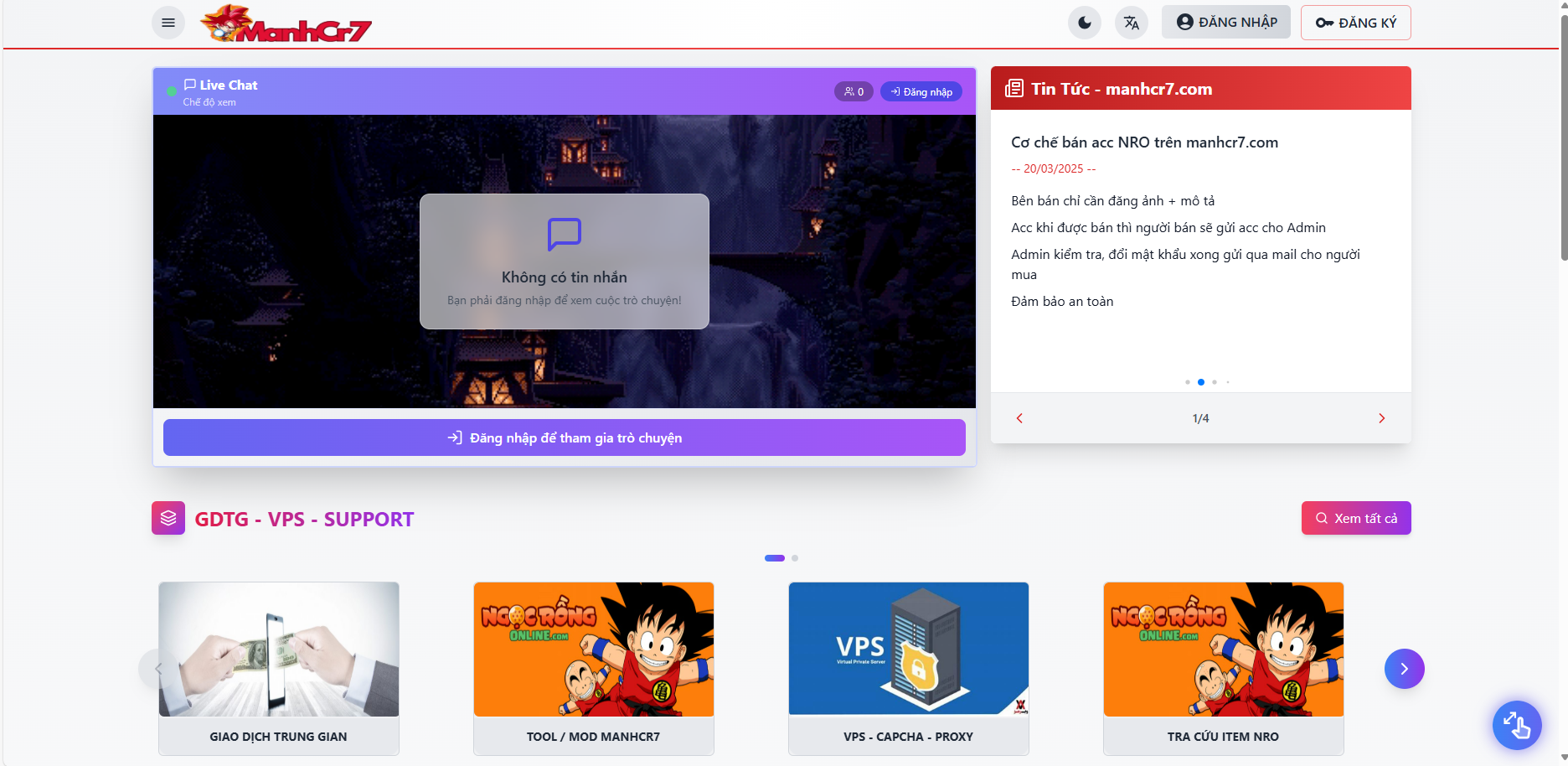Click the carousel previous arrow
The width and height of the screenshot is (1568, 766).
[x=158, y=669]
